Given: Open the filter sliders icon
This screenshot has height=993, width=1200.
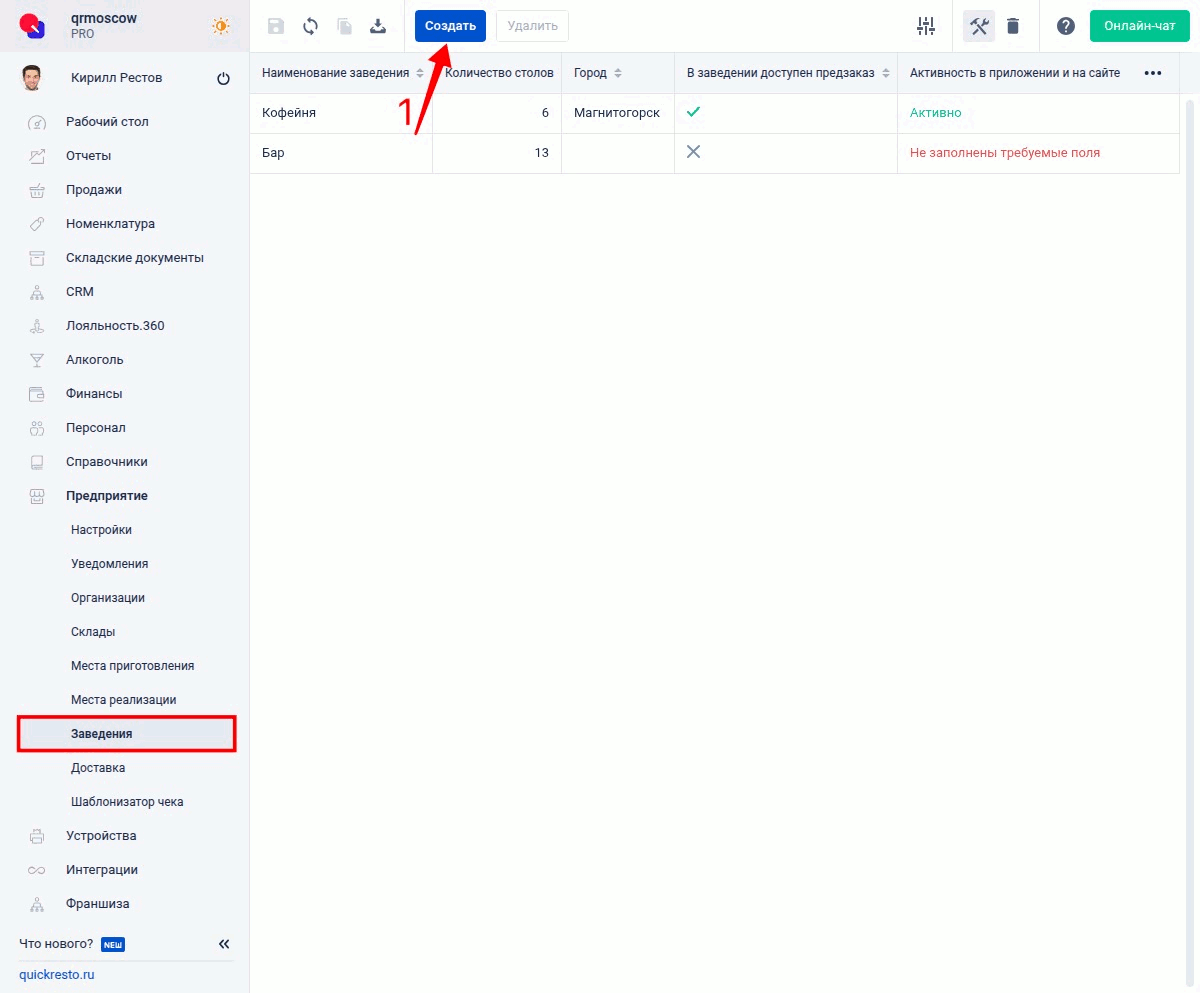Looking at the screenshot, I should point(926,26).
